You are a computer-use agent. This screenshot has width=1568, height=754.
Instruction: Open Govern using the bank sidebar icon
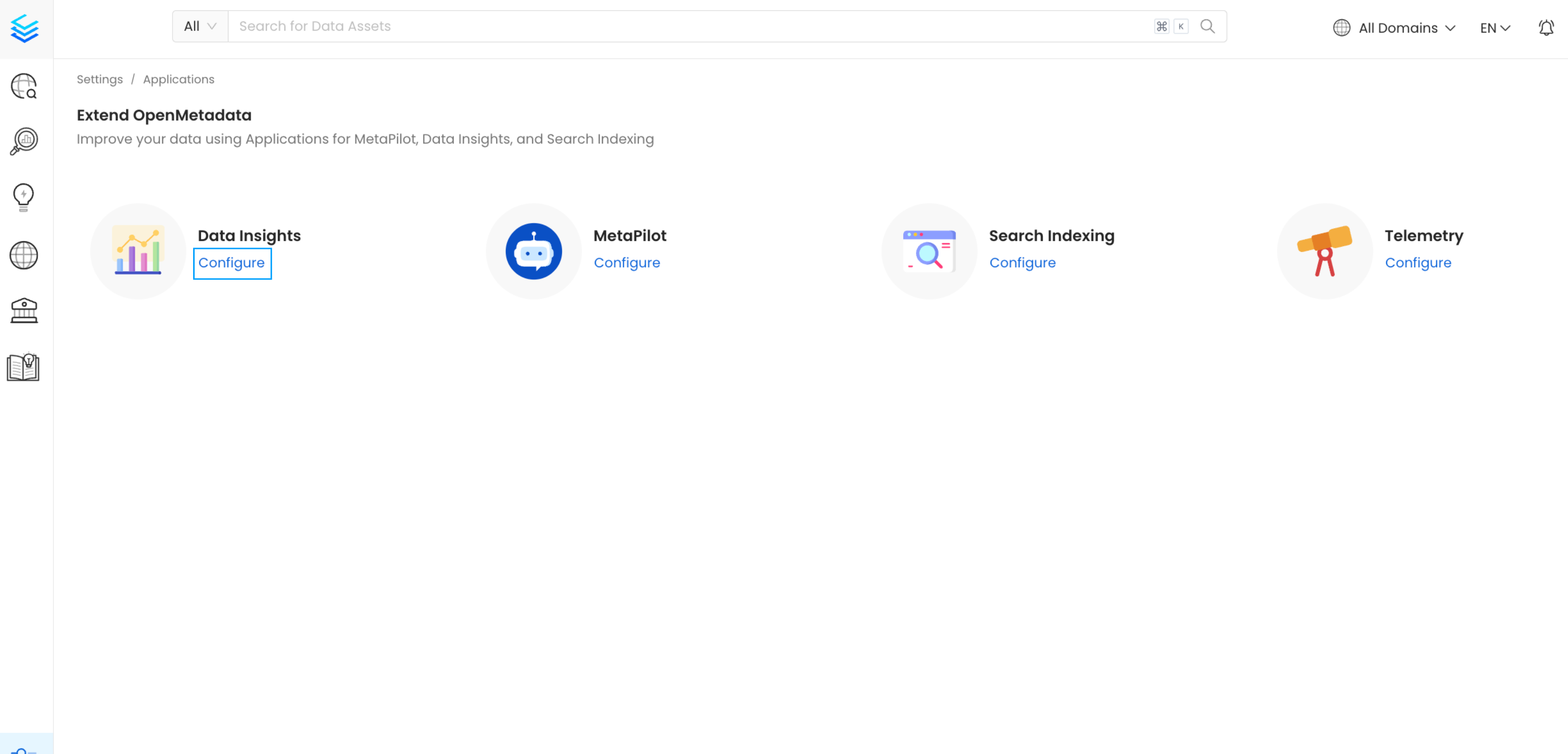(x=24, y=311)
